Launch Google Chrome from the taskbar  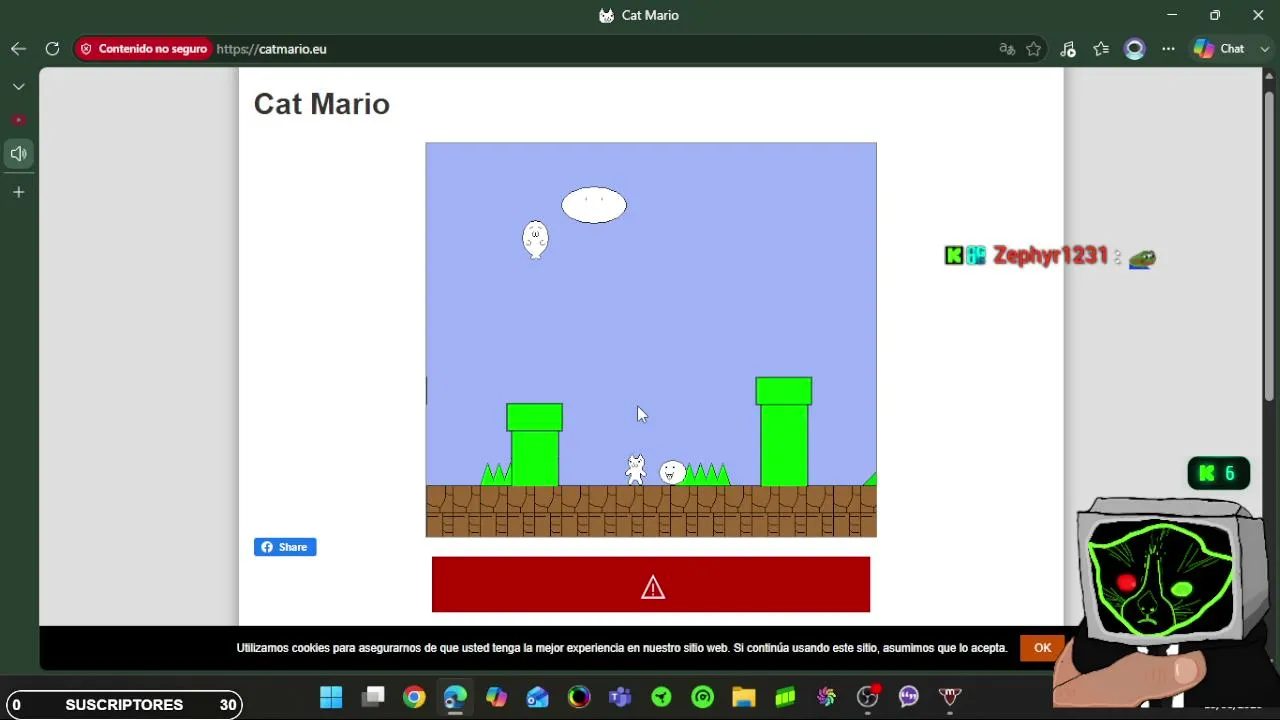pos(414,697)
